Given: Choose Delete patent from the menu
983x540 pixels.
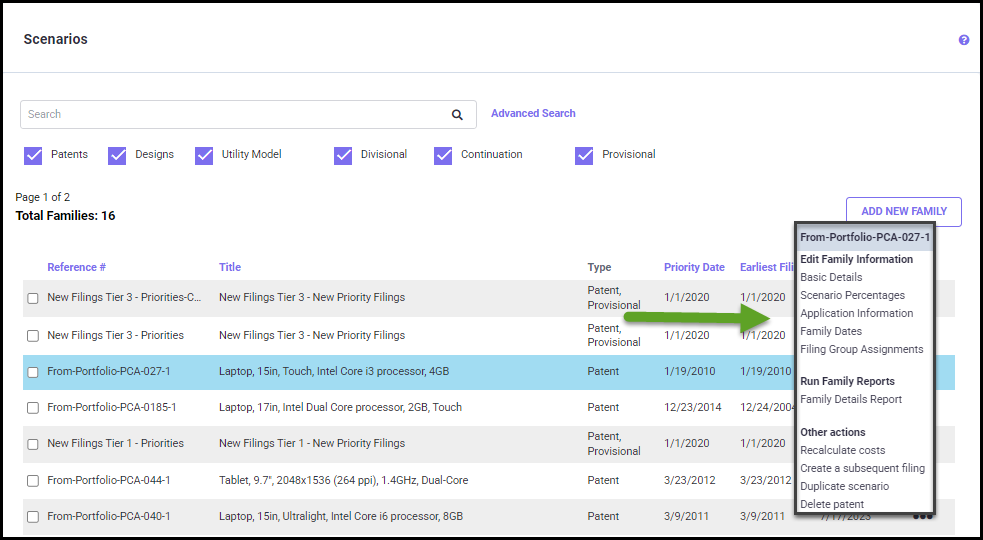Looking at the screenshot, I should 832,504.
